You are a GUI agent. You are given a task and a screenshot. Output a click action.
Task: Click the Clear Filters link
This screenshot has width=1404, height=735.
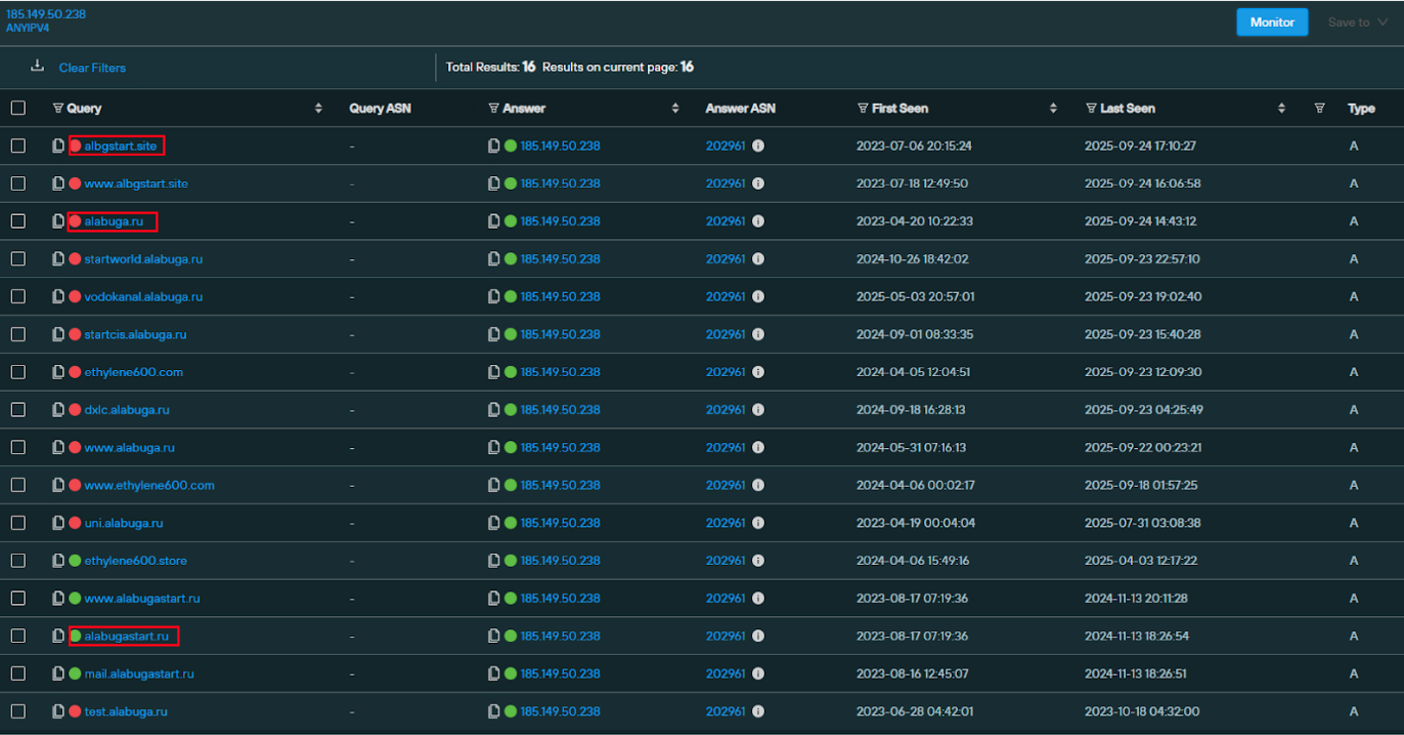tap(92, 68)
